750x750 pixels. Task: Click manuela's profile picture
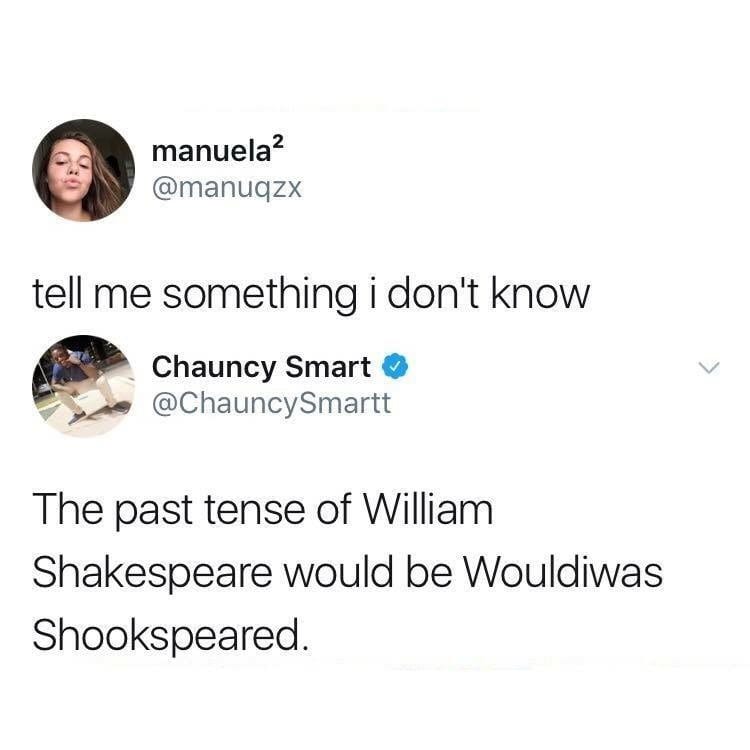(x=83, y=170)
